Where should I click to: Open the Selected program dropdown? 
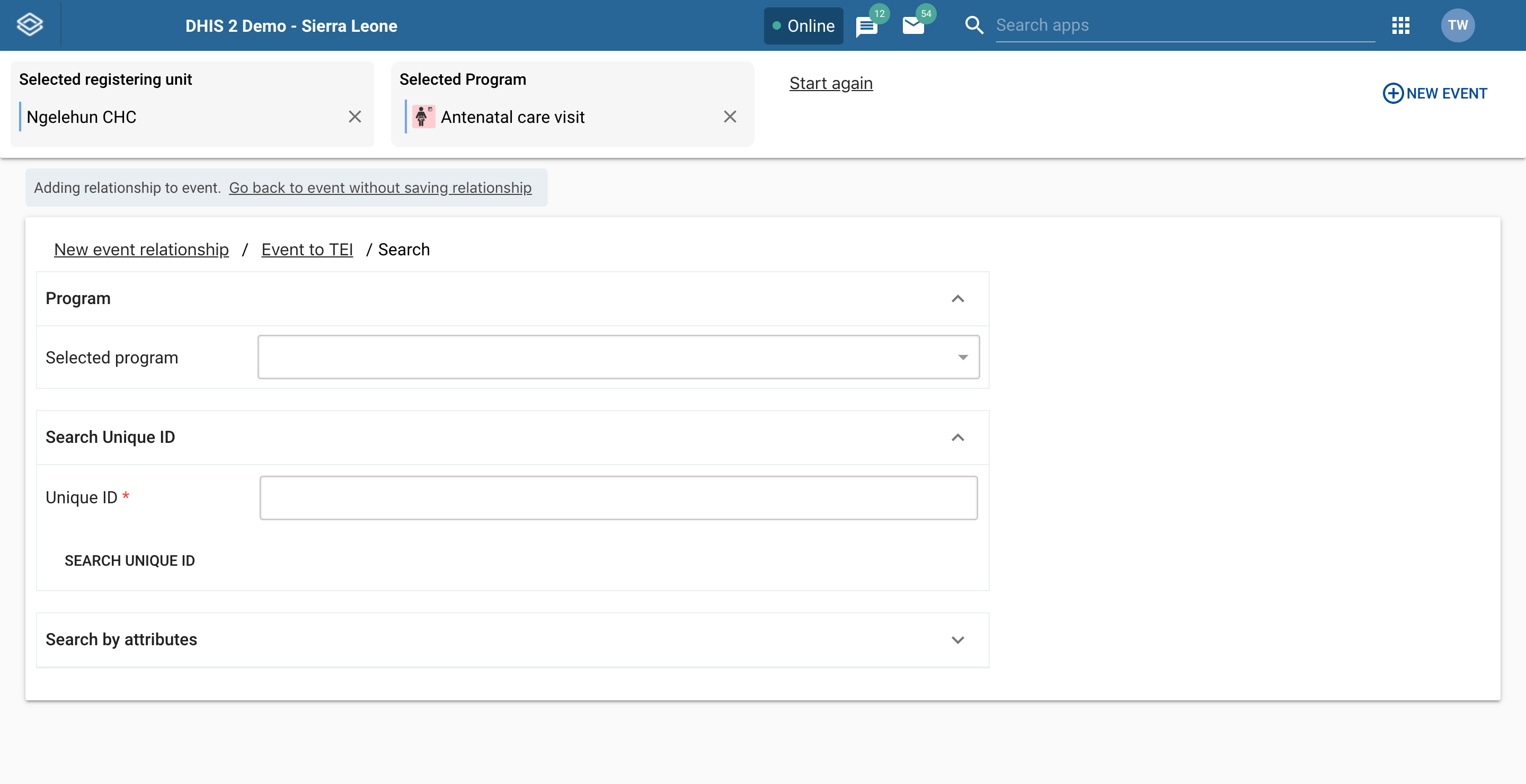coord(618,357)
